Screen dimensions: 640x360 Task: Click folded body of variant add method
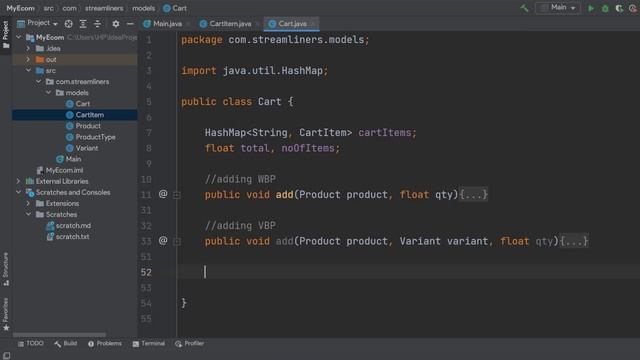pos(574,241)
